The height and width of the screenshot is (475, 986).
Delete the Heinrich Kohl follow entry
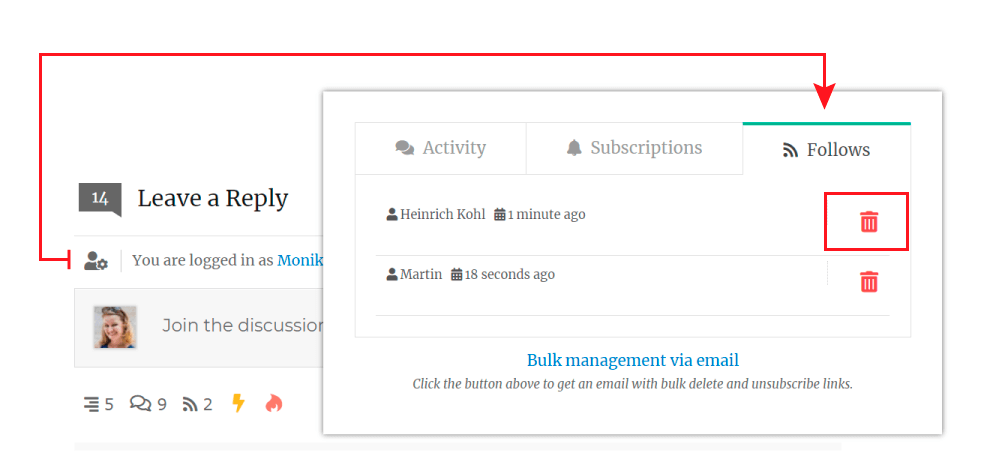click(868, 222)
